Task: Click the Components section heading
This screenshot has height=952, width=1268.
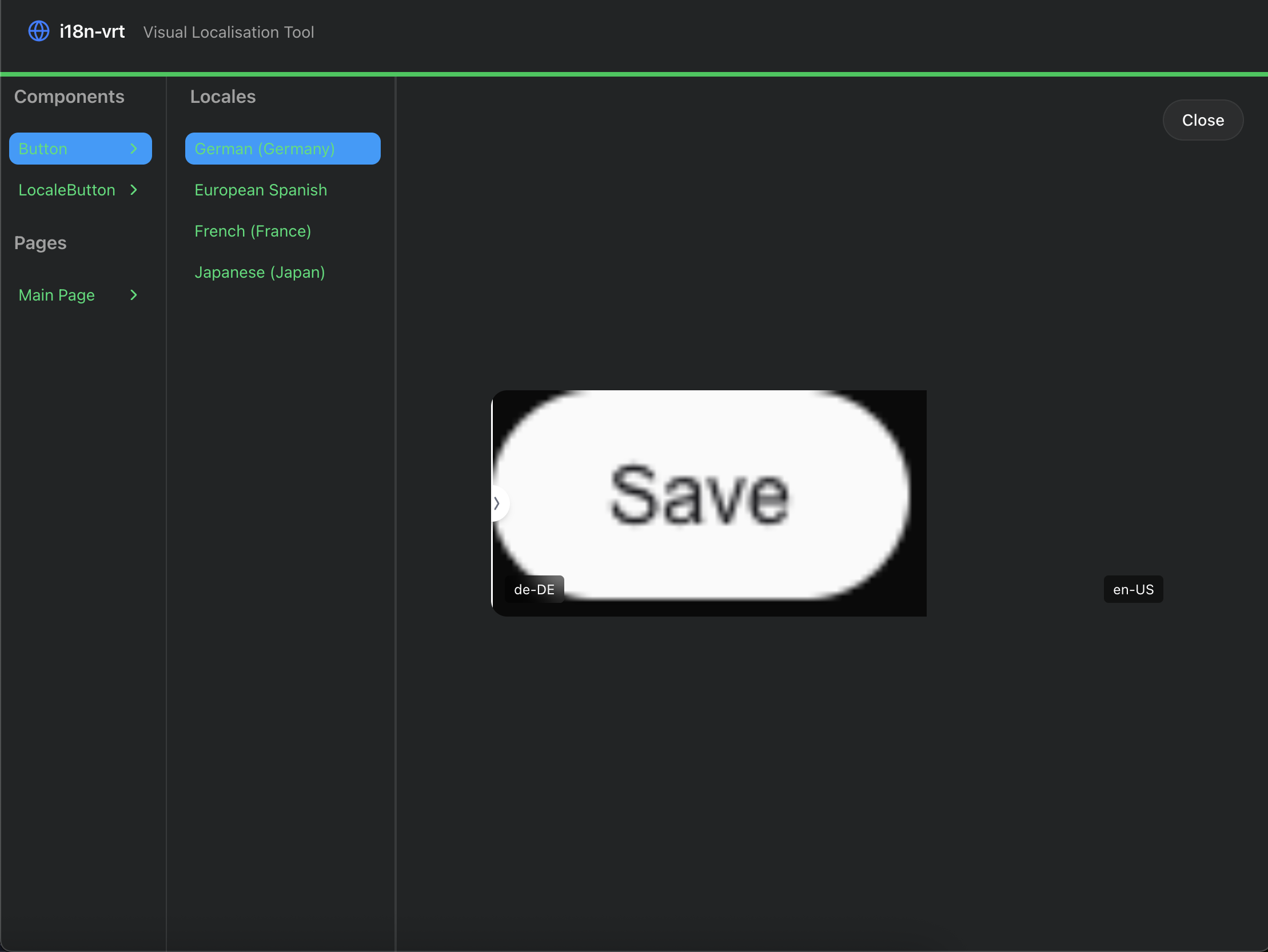Action: (x=69, y=97)
